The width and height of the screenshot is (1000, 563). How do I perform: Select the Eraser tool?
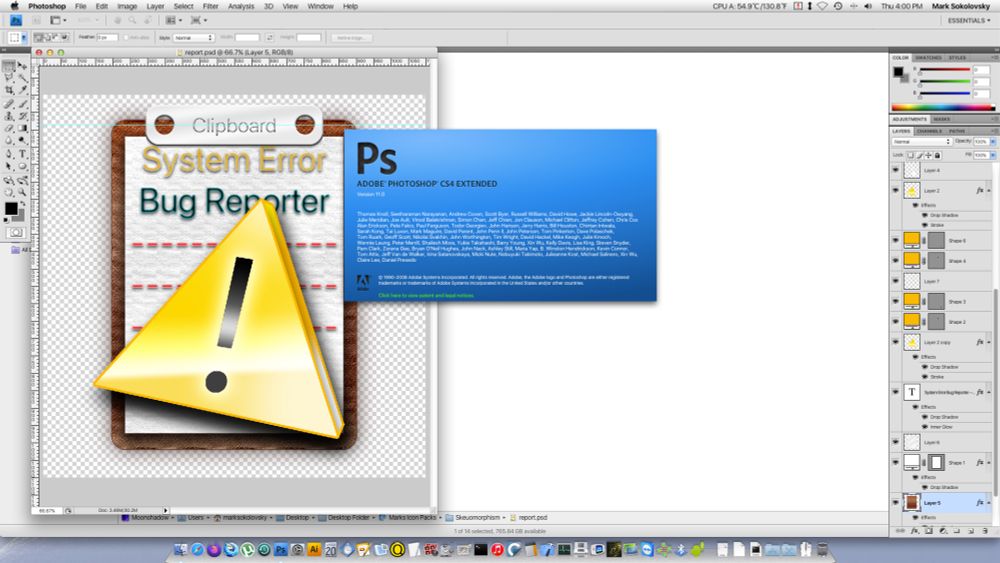pos(9,128)
